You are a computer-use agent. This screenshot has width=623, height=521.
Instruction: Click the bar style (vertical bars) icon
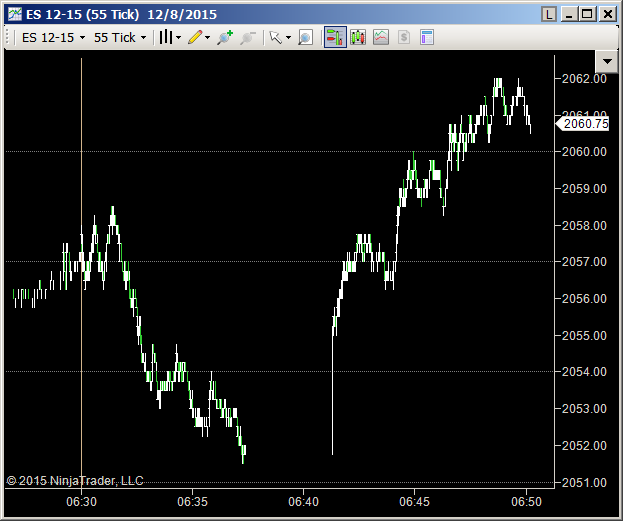(x=166, y=37)
